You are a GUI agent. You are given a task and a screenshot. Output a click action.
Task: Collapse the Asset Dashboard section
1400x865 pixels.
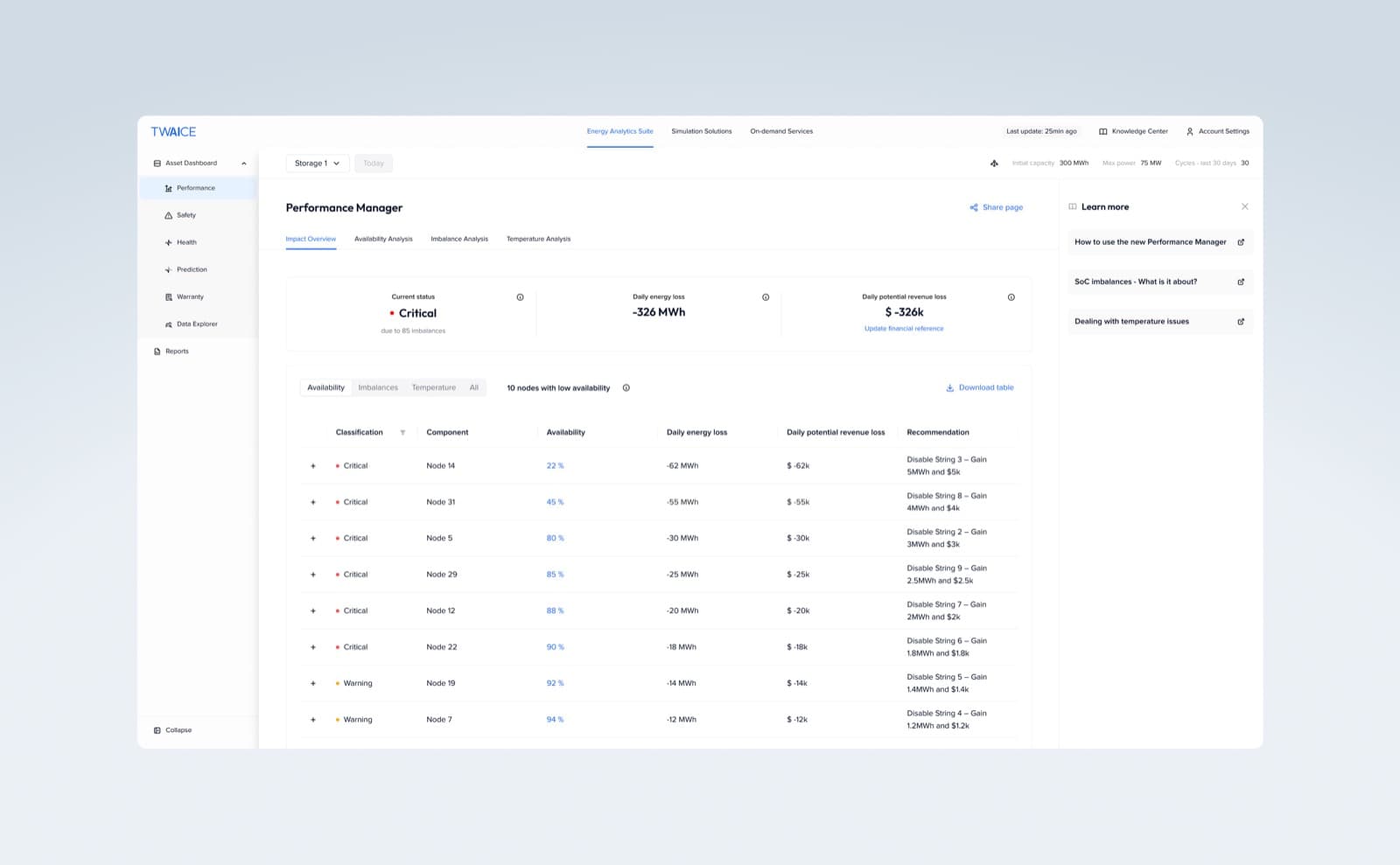[x=243, y=164]
